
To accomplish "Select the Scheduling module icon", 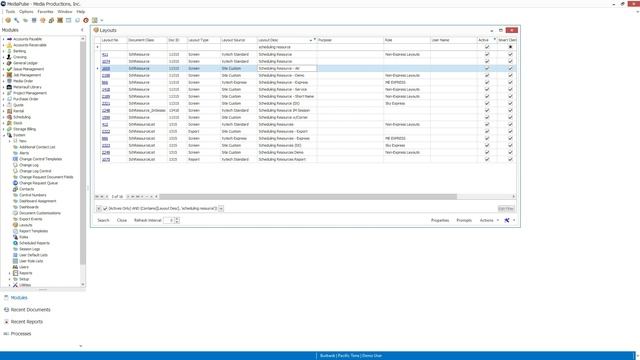I will pos(9,117).
